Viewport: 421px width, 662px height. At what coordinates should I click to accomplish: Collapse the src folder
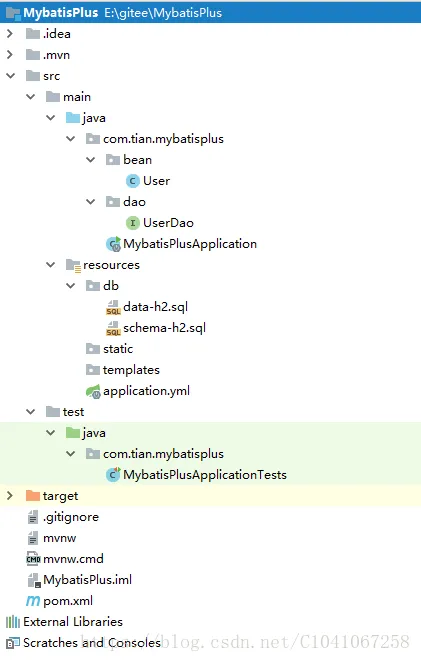[10, 76]
